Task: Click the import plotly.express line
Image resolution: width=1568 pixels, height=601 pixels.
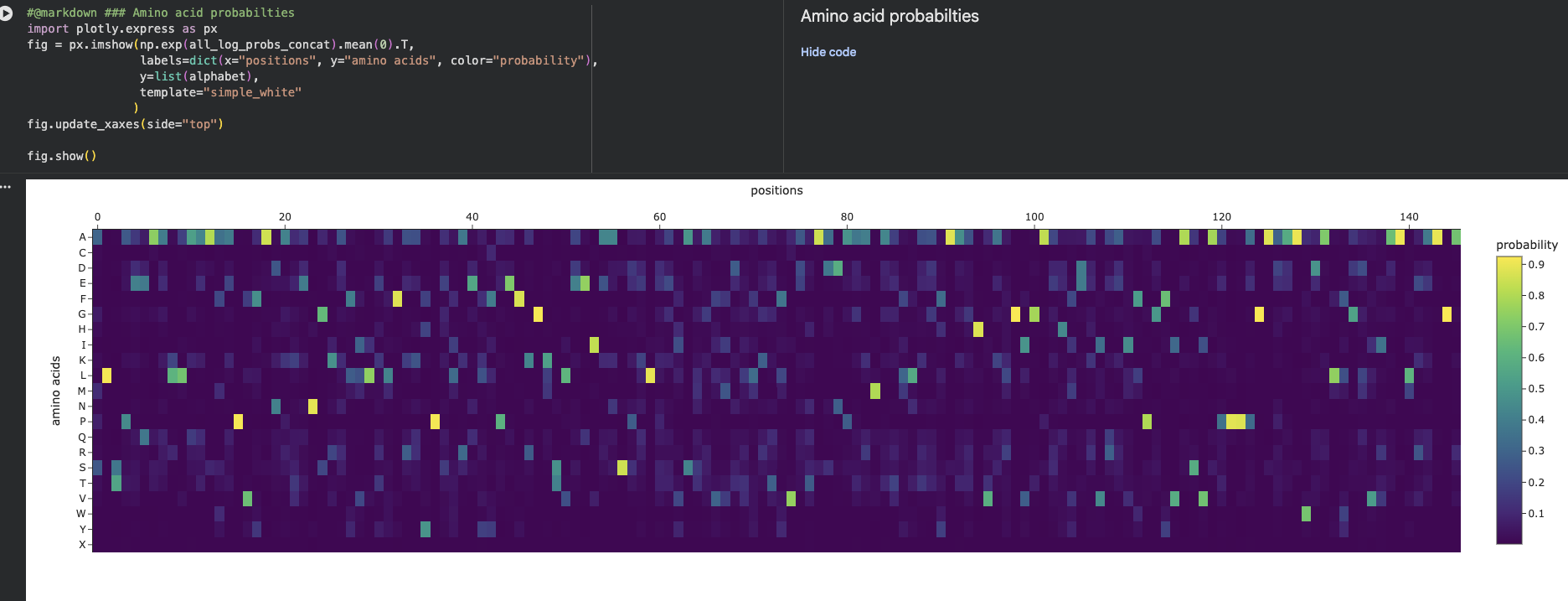Action: point(122,28)
